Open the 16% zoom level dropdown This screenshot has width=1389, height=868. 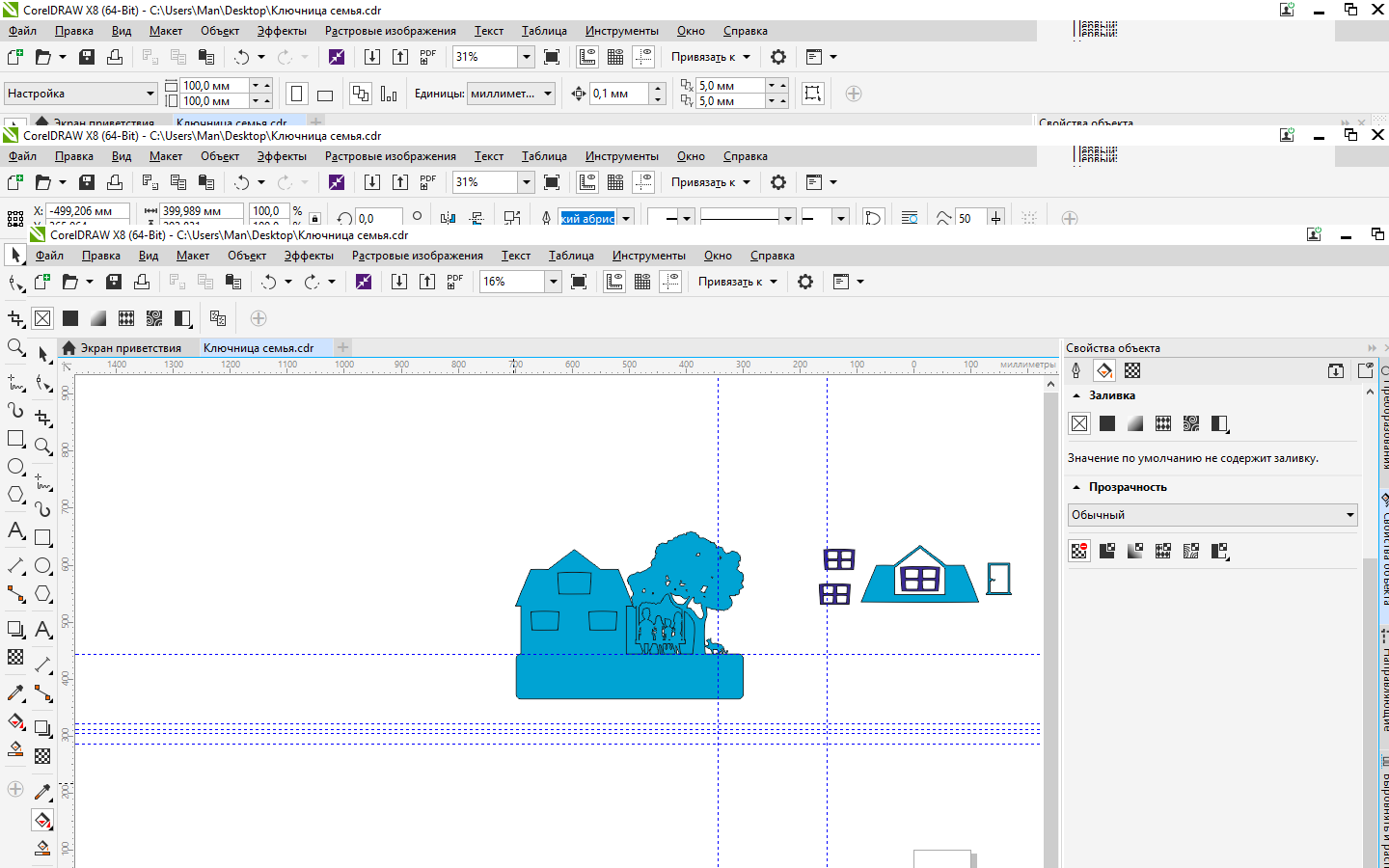tap(553, 282)
